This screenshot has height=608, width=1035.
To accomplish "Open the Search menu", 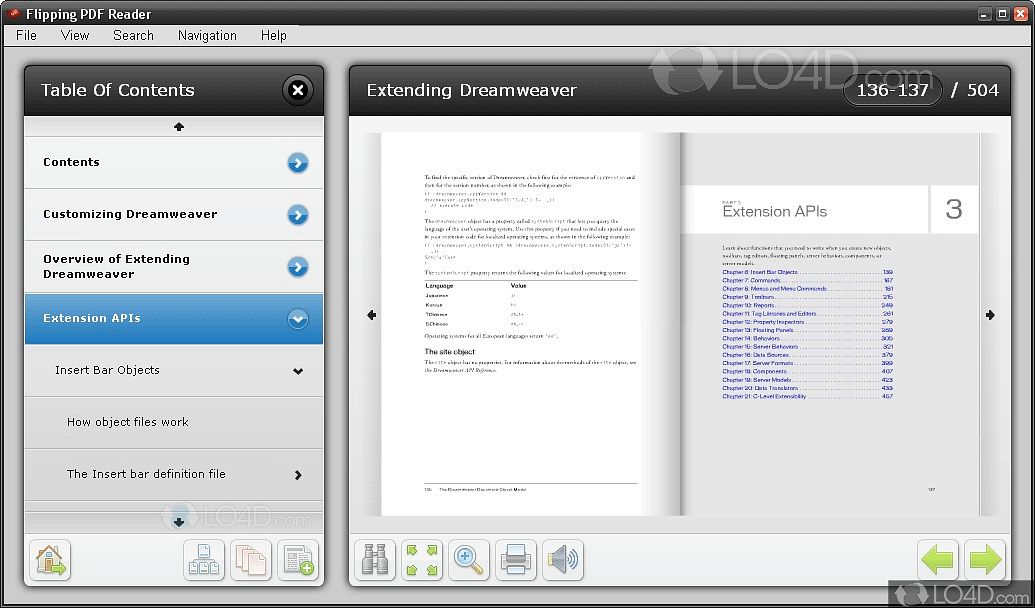I will (133, 35).
